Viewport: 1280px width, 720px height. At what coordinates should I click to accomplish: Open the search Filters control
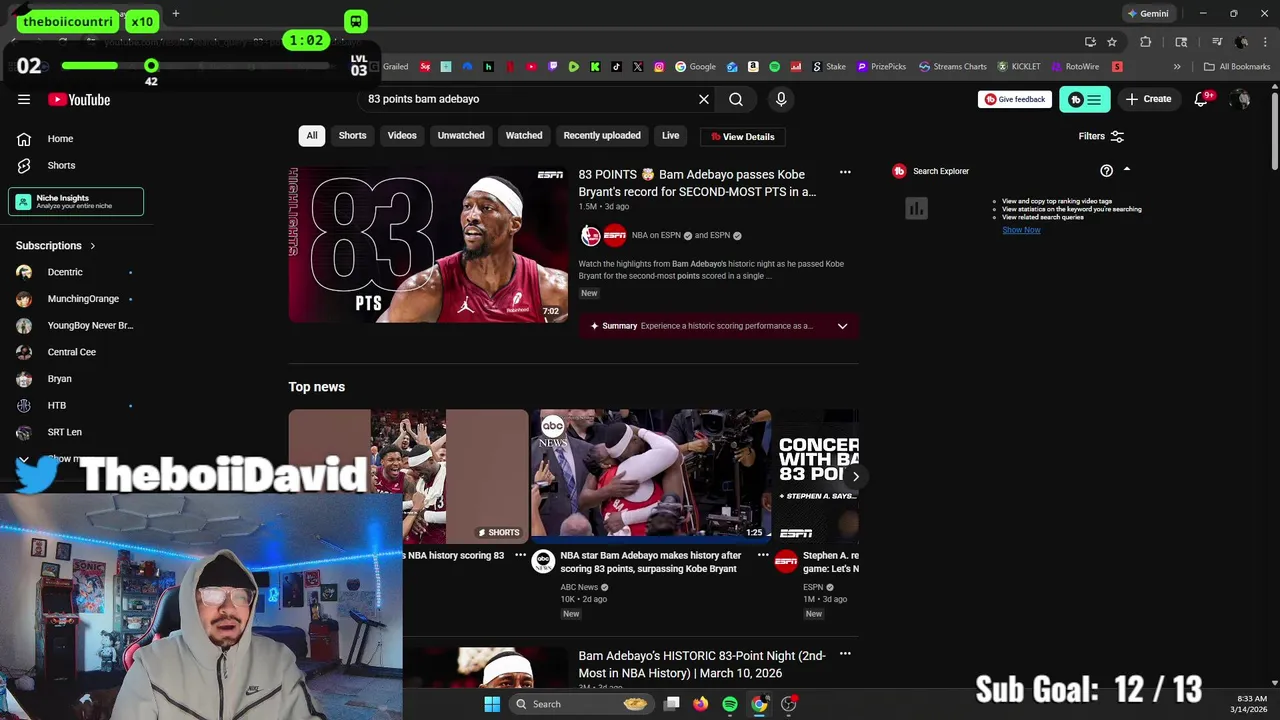1101,136
